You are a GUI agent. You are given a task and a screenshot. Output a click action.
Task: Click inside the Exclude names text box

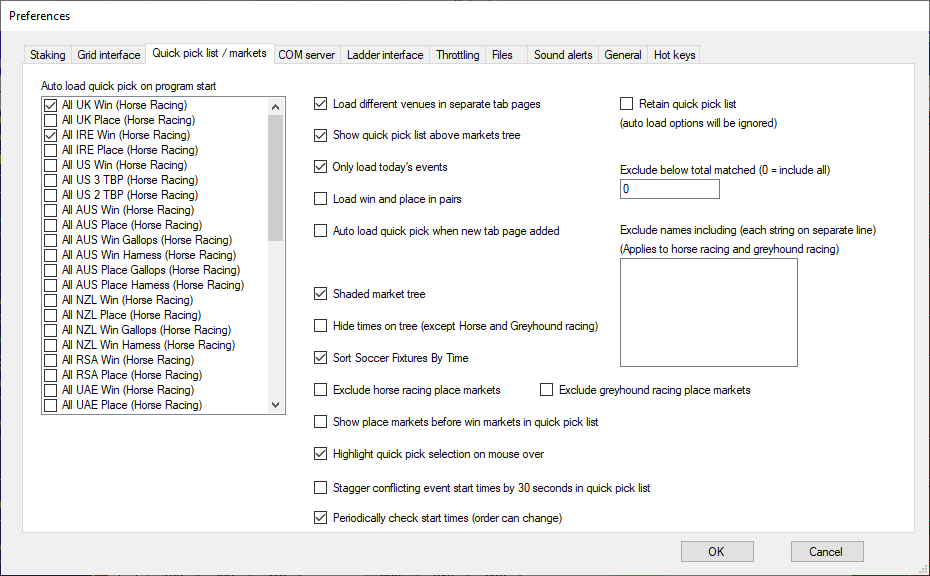(709, 313)
